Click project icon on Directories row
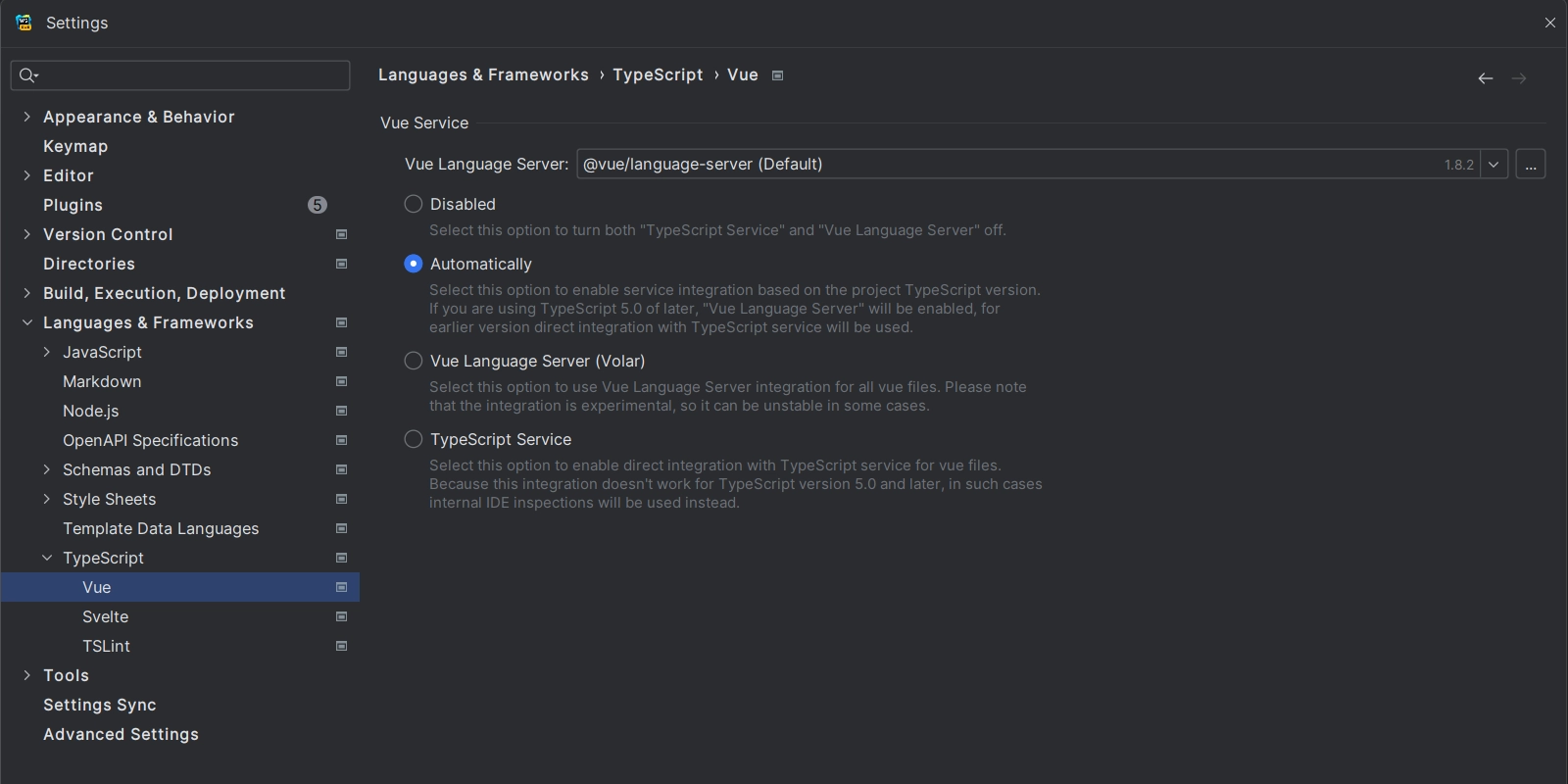 pos(342,264)
